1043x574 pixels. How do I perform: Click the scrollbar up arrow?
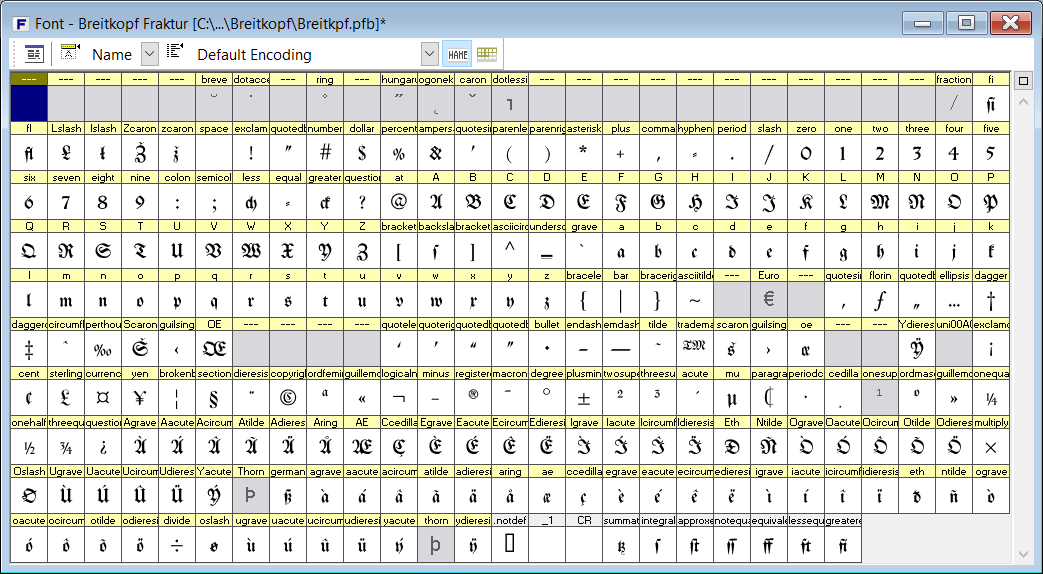[1023, 102]
